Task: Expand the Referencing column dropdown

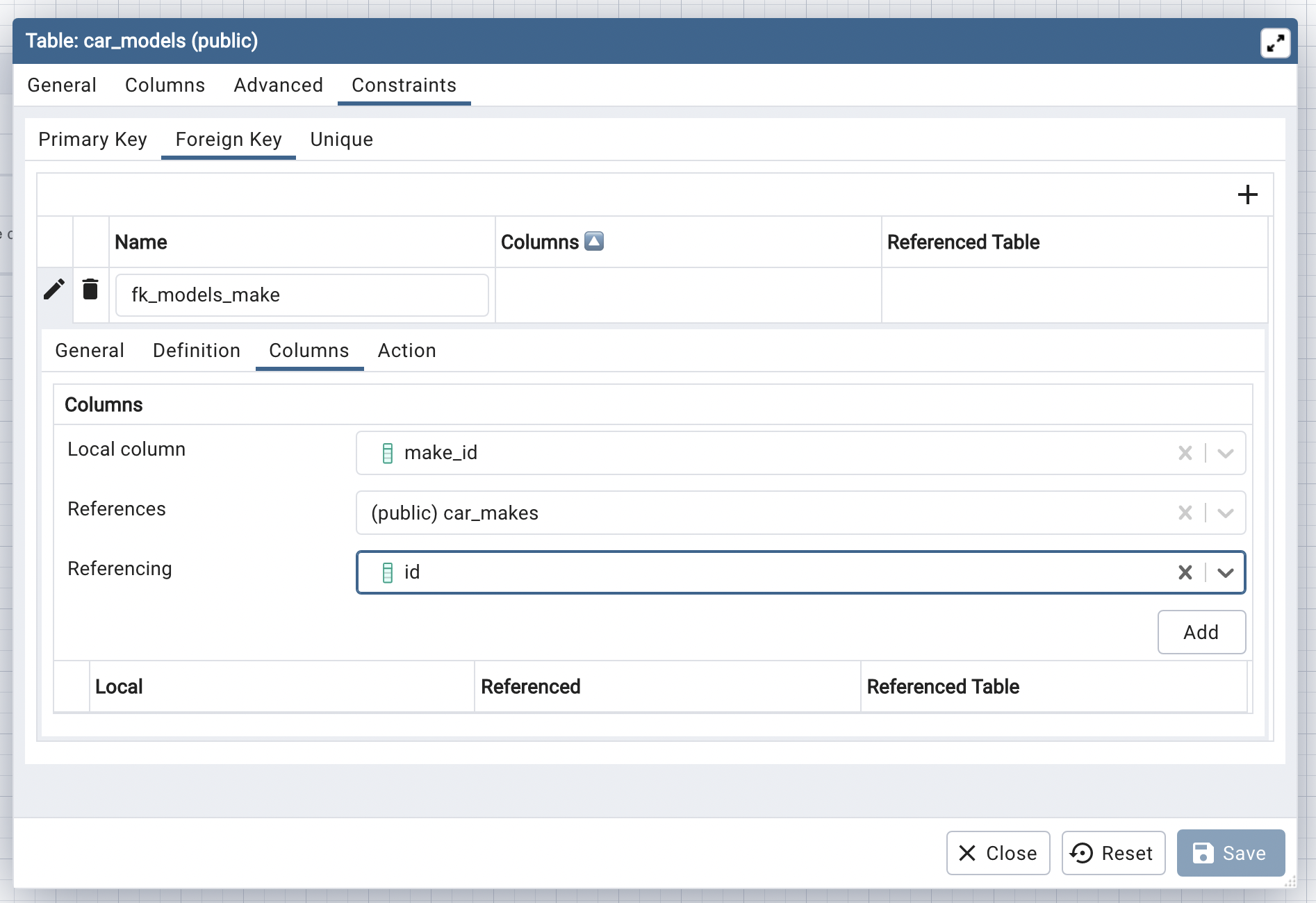Action: coord(1226,572)
